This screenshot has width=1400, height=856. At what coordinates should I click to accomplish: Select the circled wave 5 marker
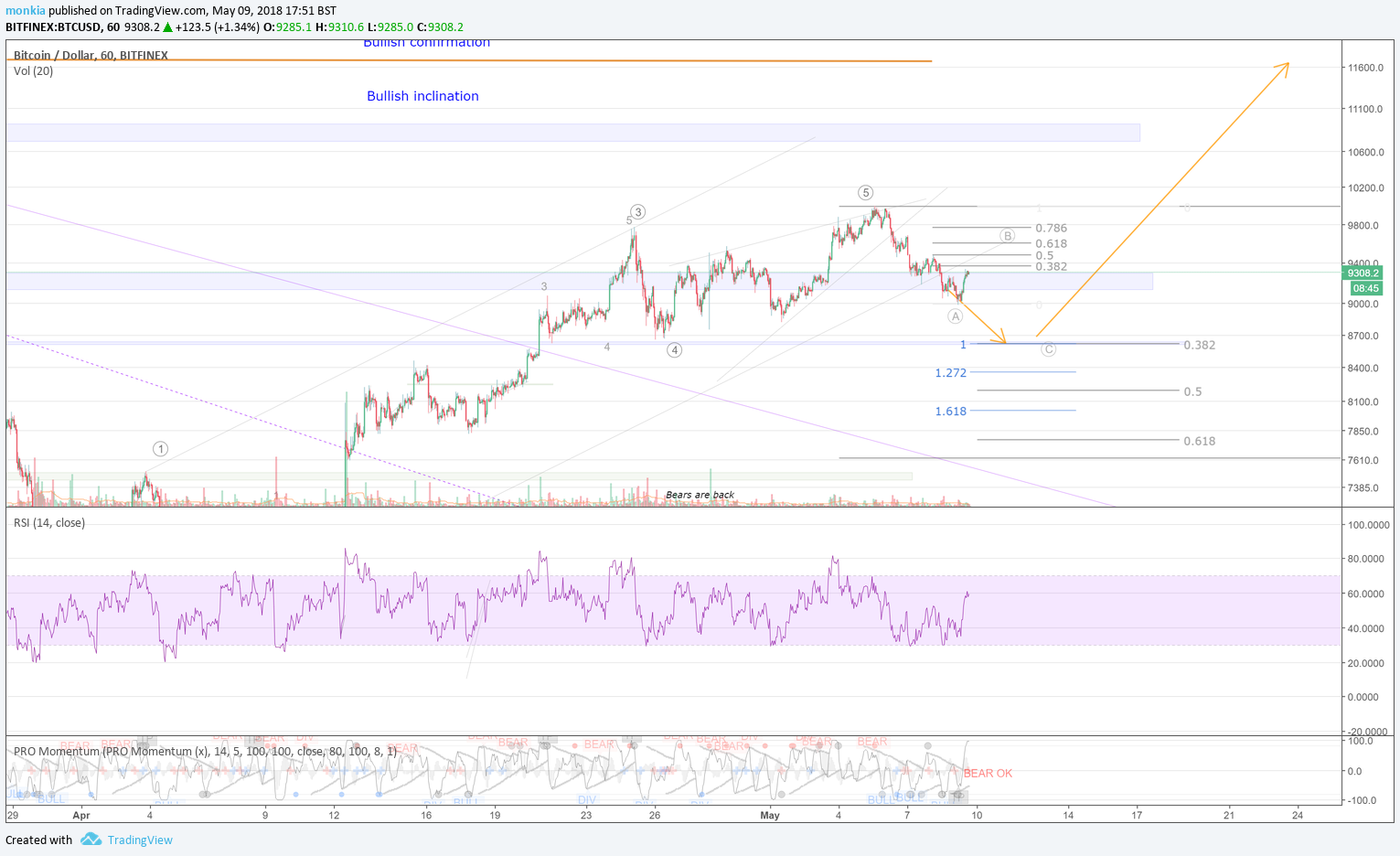point(865,193)
